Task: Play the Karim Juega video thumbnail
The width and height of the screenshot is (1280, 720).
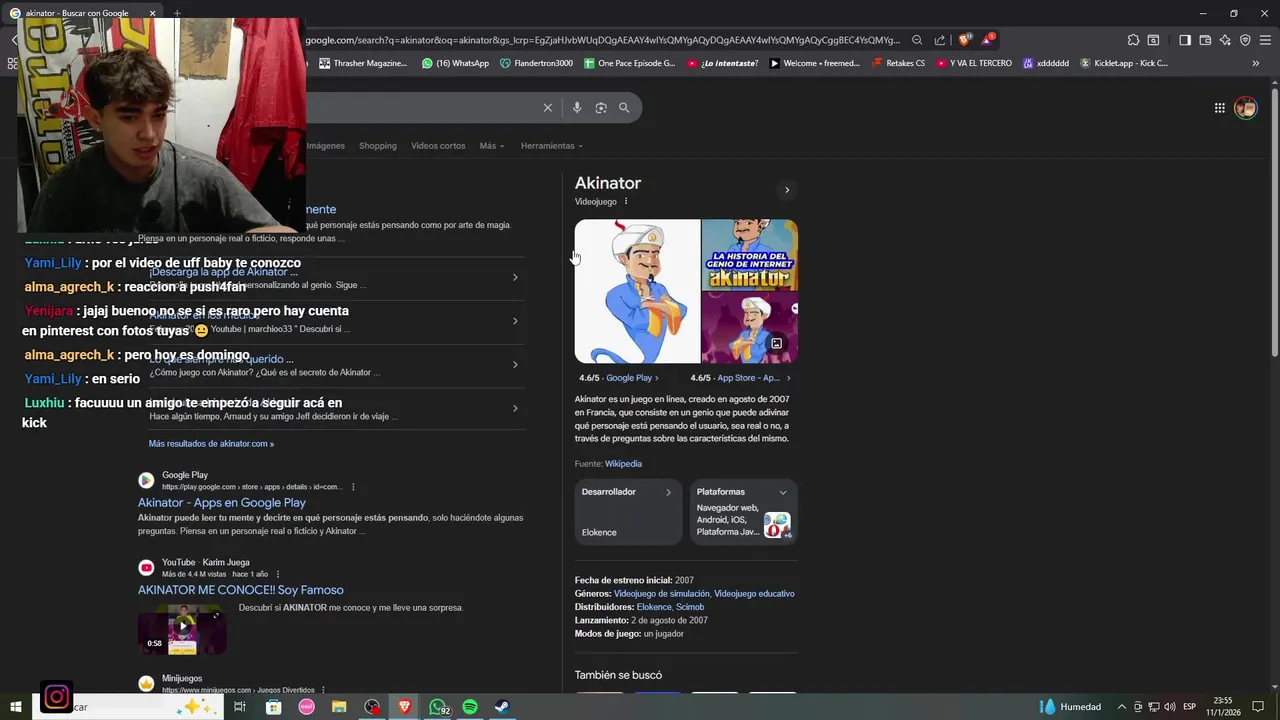Action: (182, 629)
